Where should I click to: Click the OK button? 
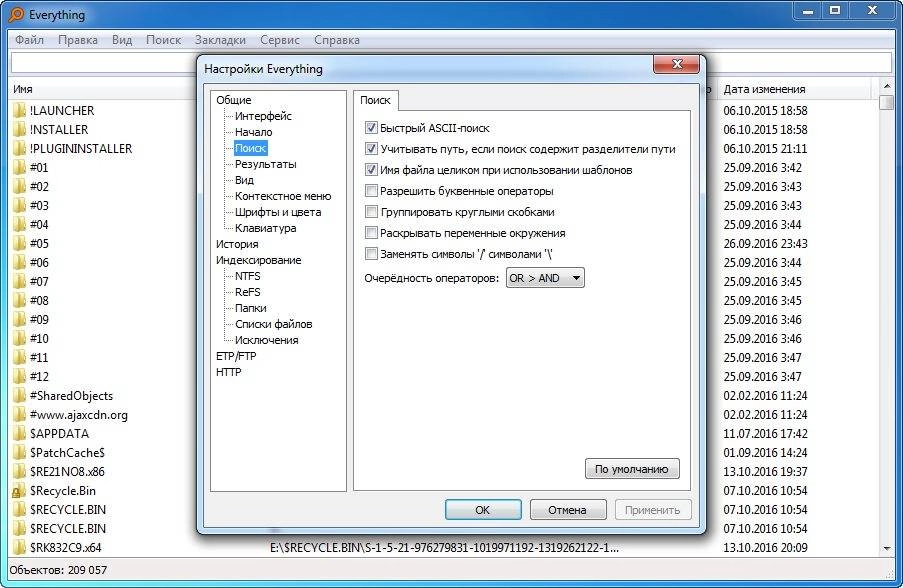(483, 510)
